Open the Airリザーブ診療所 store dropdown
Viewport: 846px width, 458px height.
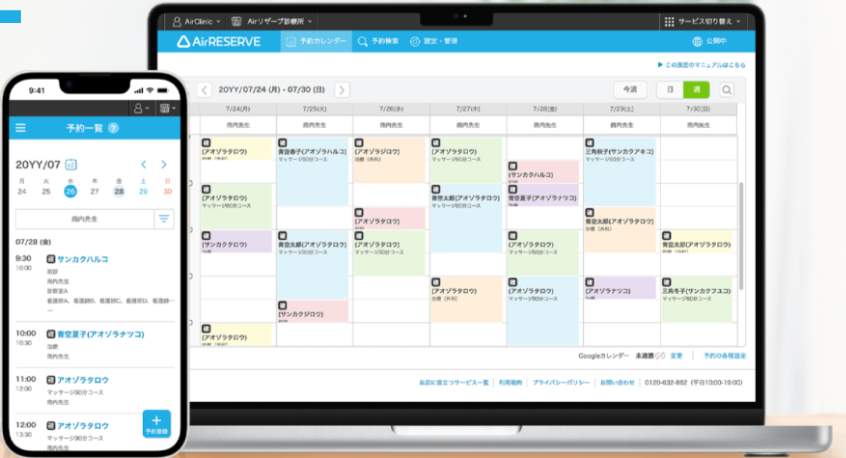(272, 20)
